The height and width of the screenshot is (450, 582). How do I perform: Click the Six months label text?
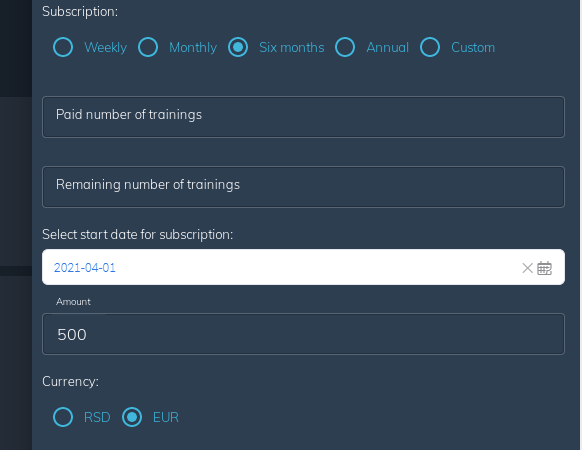point(292,48)
